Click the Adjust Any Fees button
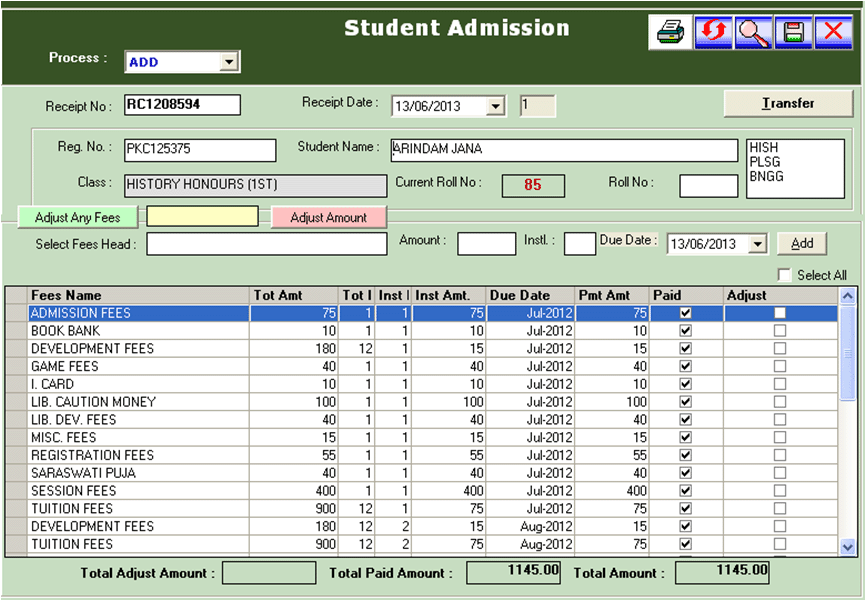The height and width of the screenshot is (601, 866). 78,217
